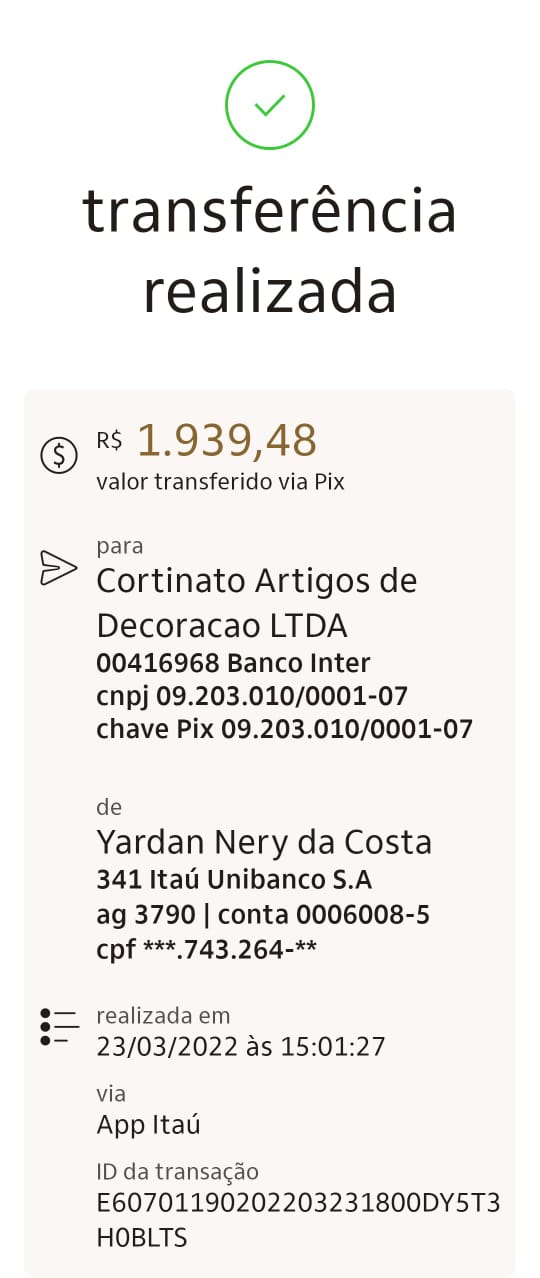Click the masked cpf line

(207, 946)
